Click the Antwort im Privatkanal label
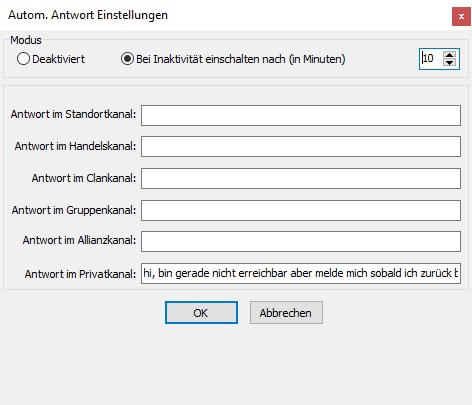 click(x=80, y=274)
